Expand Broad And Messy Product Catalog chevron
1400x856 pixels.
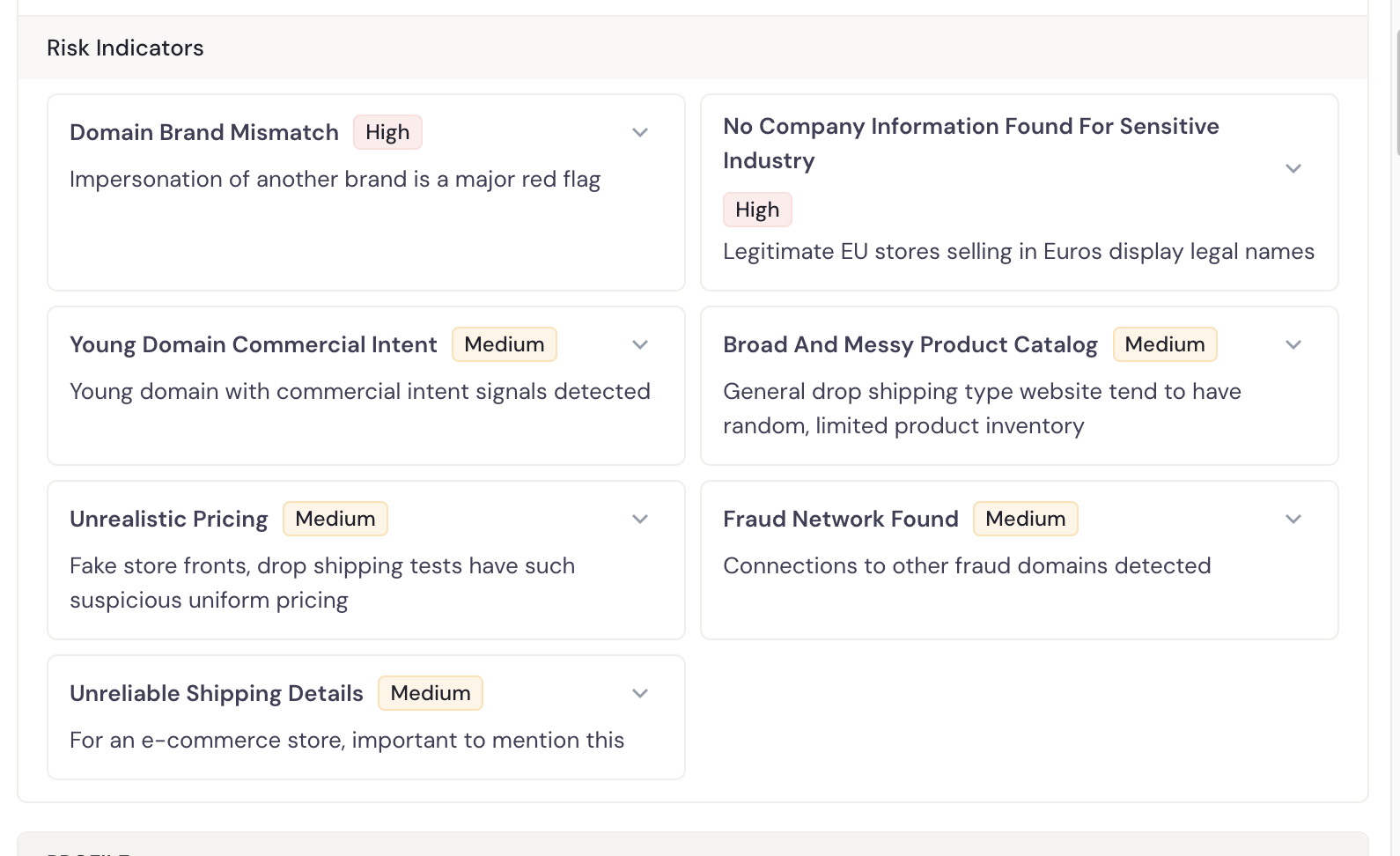(1293, 345)
